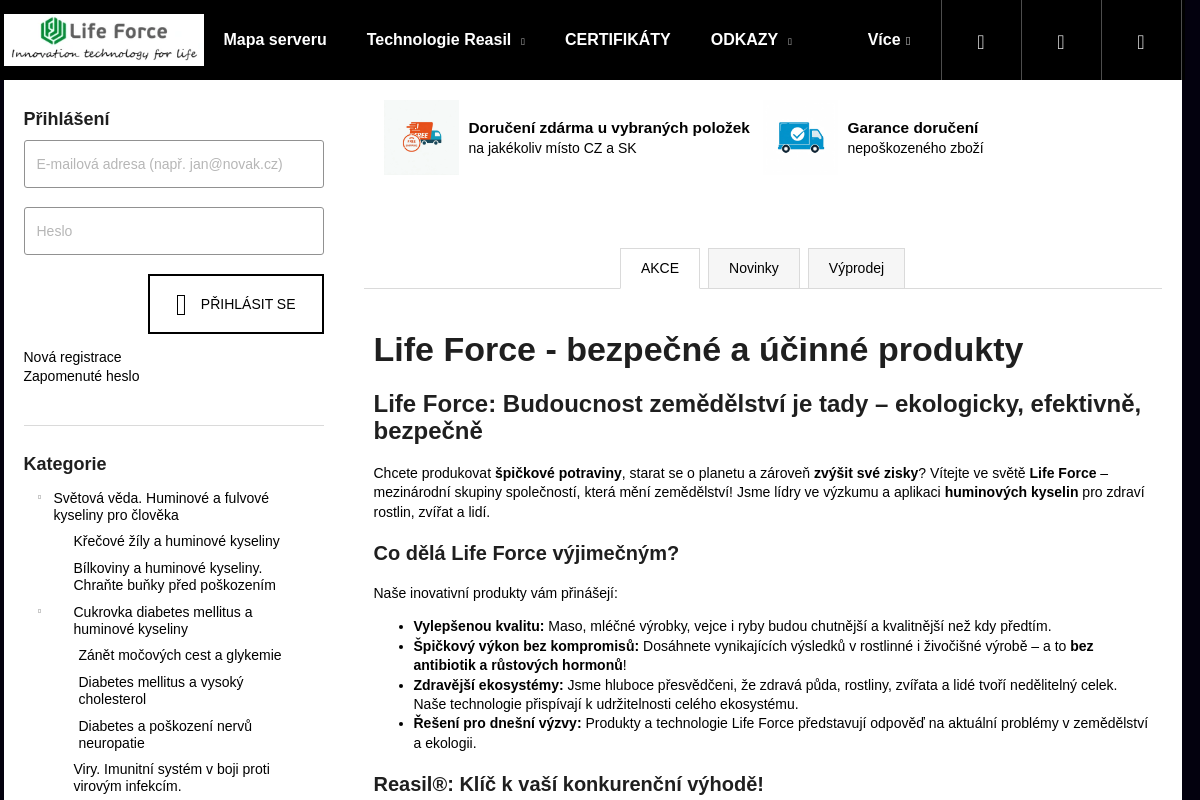Image resolution: width=1200 pixels, height=800 pixels.
Task: Click the middle header icon button
Action: click(1061, 41)
